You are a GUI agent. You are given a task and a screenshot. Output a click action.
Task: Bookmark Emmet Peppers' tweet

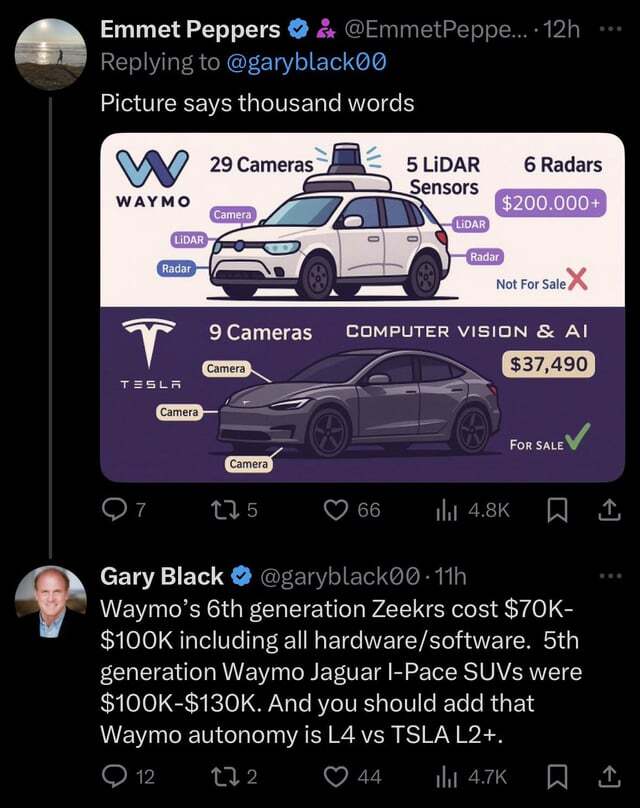[x=557, y=510]
